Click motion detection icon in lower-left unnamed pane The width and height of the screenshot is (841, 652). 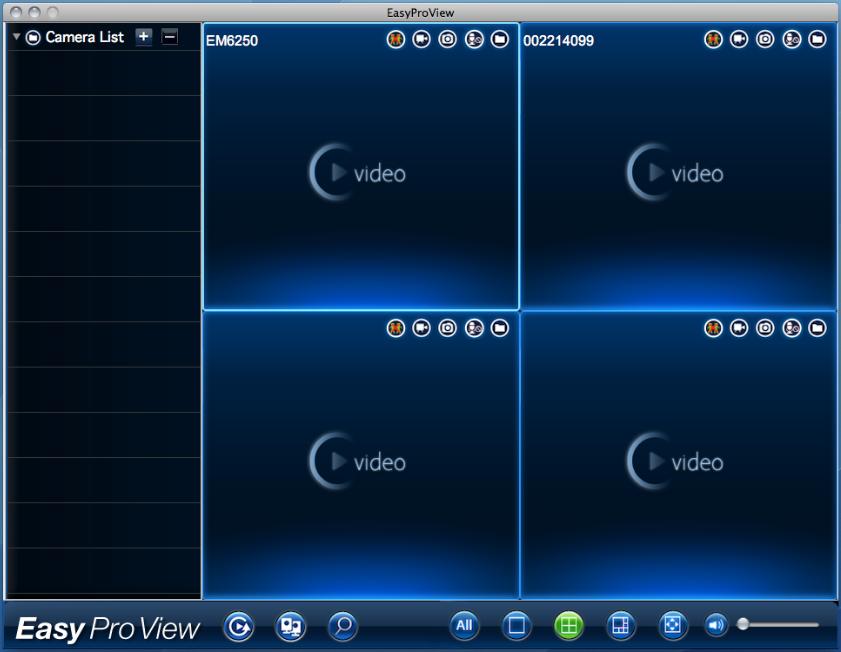point(396,328)
